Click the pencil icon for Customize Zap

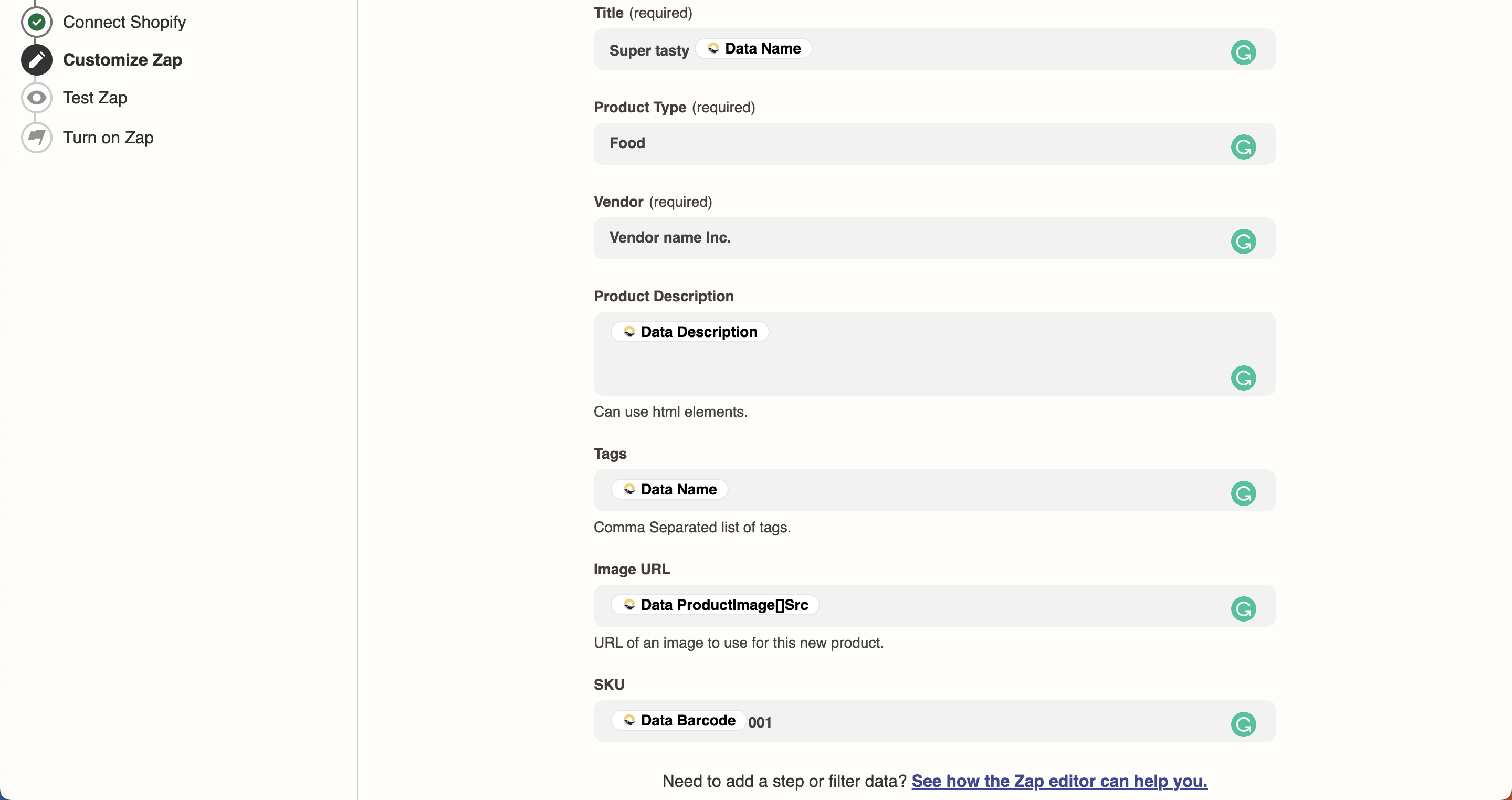coord(36,60)
